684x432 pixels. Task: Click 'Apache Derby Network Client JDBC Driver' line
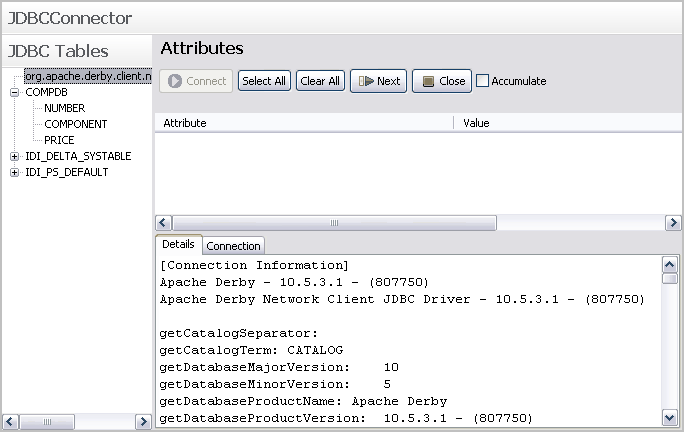click(402, 299)
